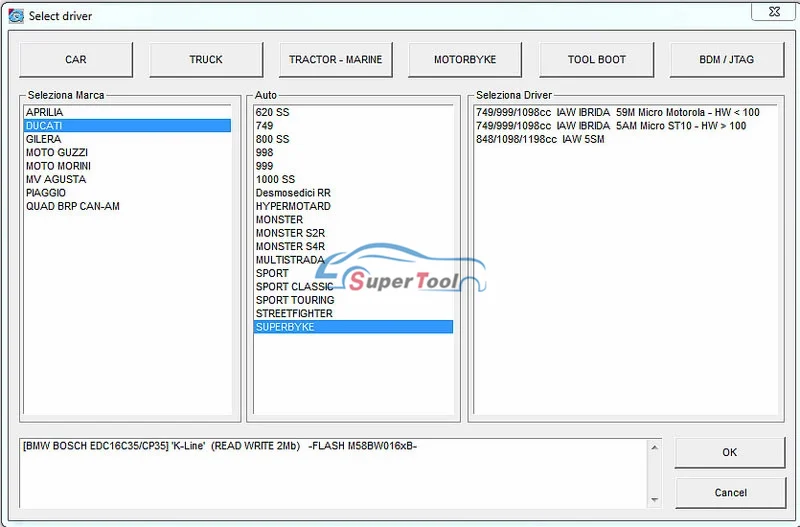This screenshot has width=800, height=527.
Task: Pick the MULTISTRADA model
Action: (x=353, y=260)
